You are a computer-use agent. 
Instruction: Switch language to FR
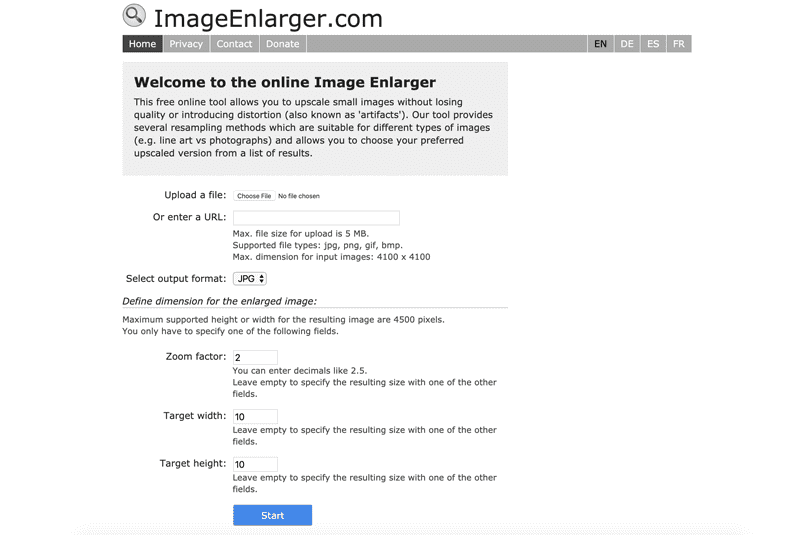tap(679, 44)
